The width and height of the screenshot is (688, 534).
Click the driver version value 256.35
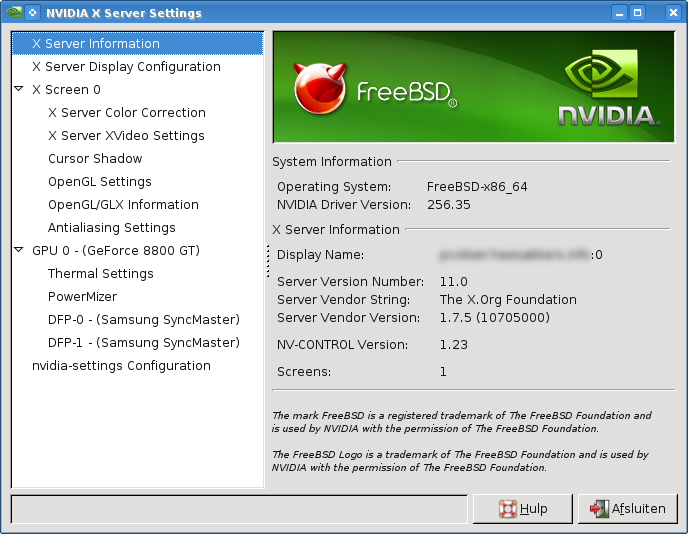(449, 204)
